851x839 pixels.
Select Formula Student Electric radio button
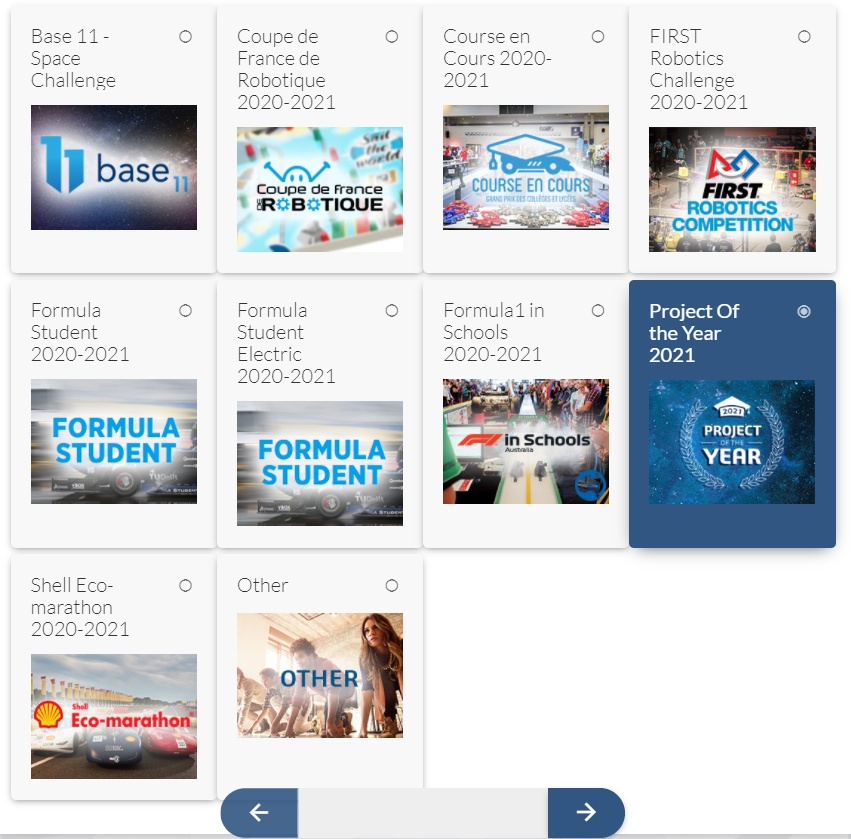pyautogui.click(x=392, y=310)
